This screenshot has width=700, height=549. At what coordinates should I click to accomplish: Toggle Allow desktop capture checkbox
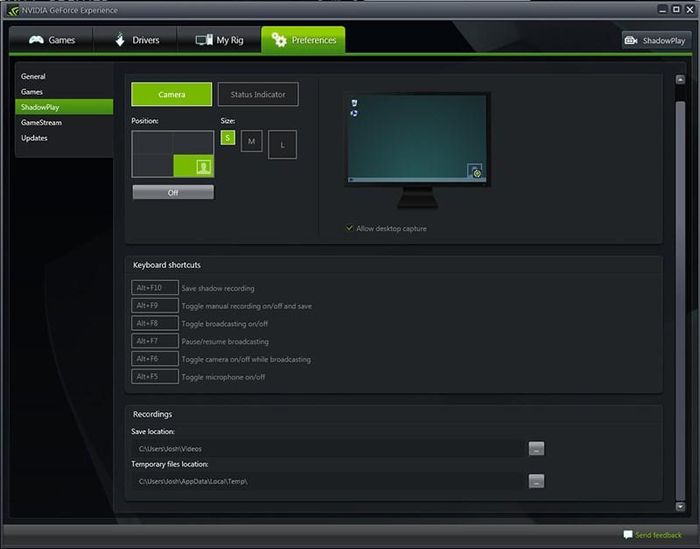[349, 228]
